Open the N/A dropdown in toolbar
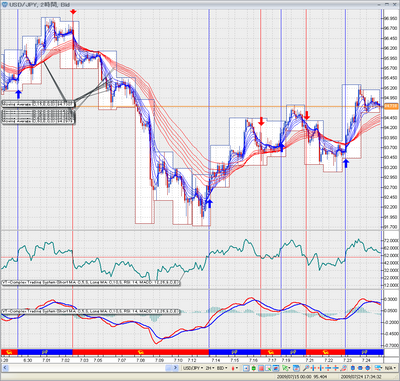400x381 pixels. pyautogui.click(x=389, y=368)
